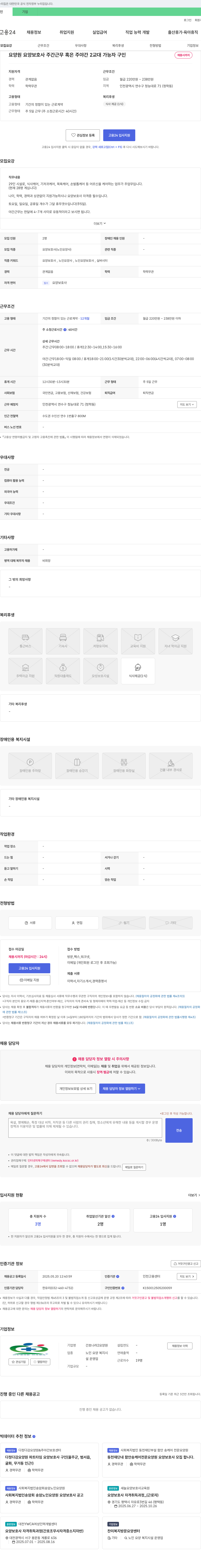
Task: Click the 차량유지비 welfare icon
Action: [100, 641]
